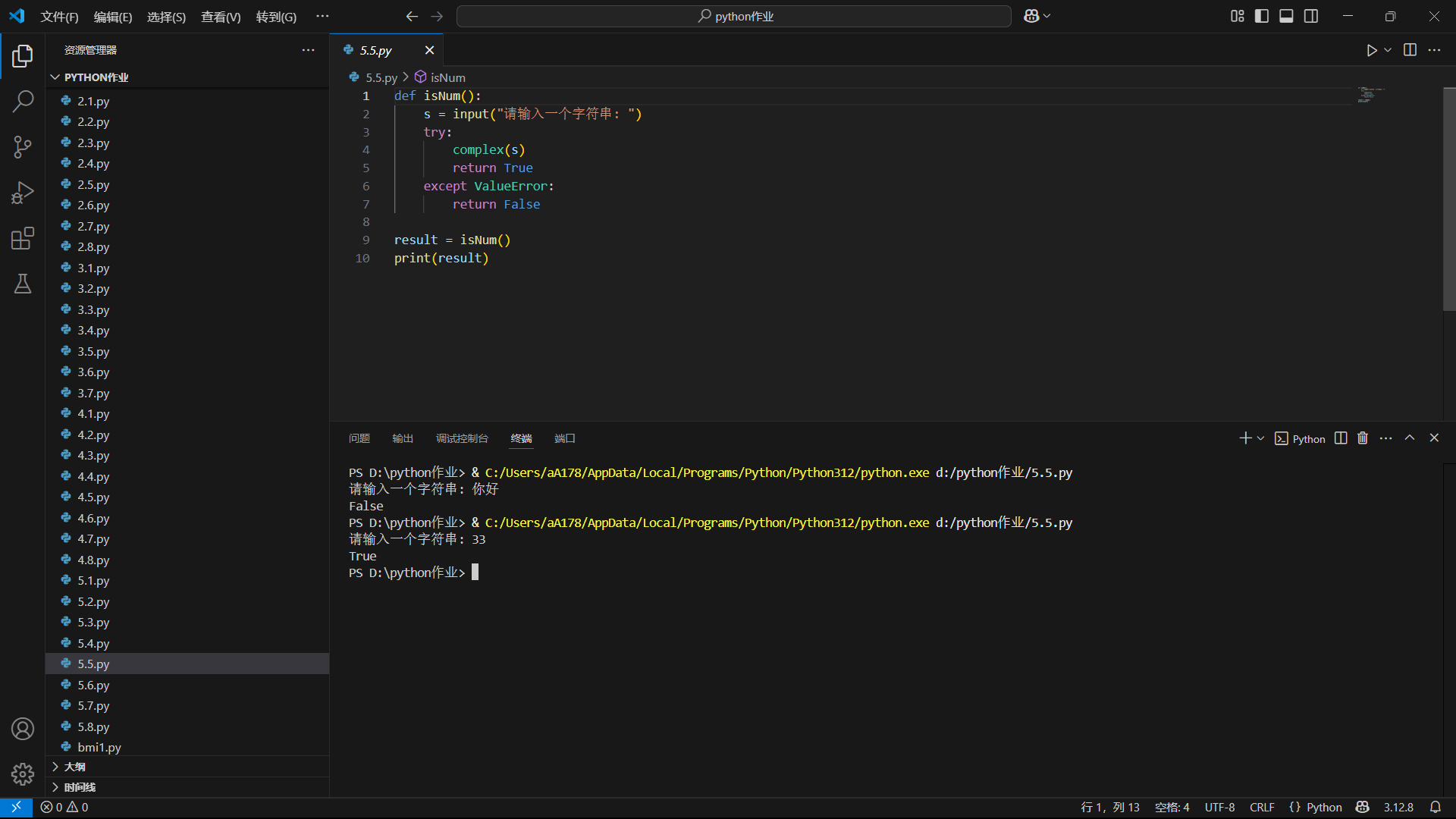Split the editor to the right
This screenshot has height=819, width=1456.
(x=1410, y=50)
